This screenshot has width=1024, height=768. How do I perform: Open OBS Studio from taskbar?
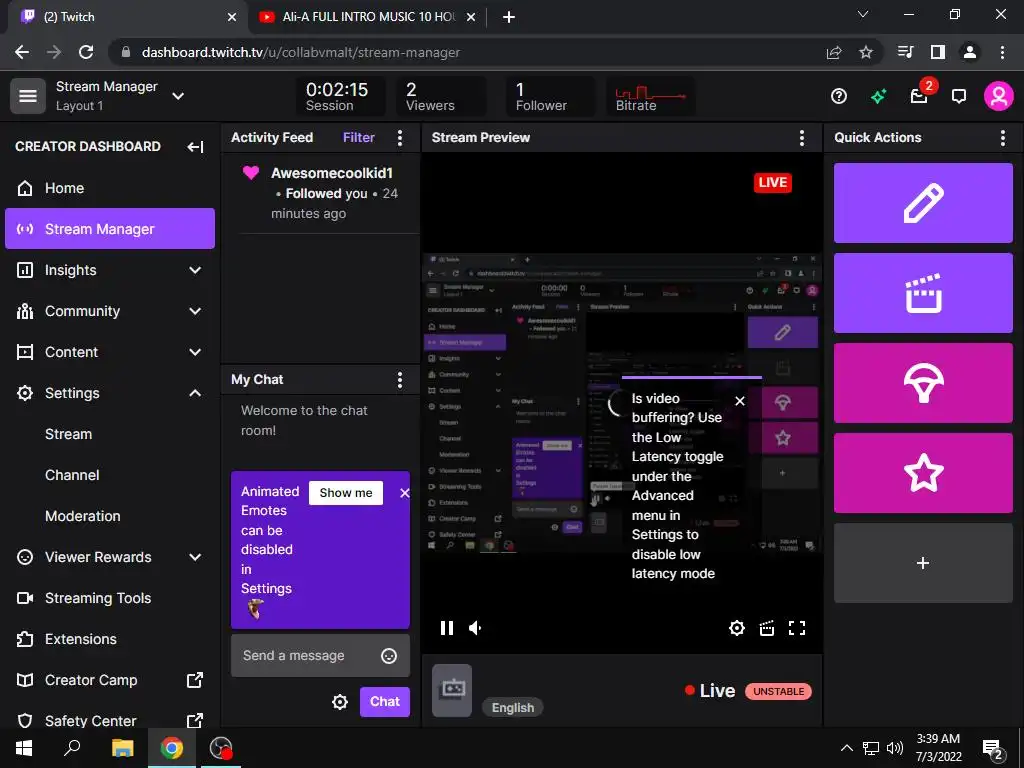[x=221, y=748]
